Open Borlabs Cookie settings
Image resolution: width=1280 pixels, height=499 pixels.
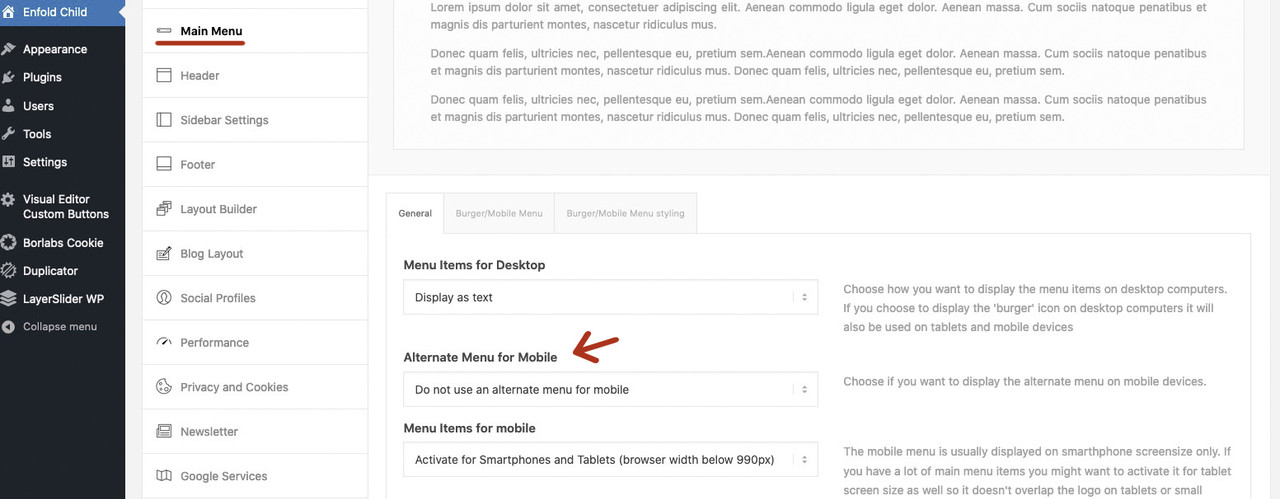[x=62, y=243]
